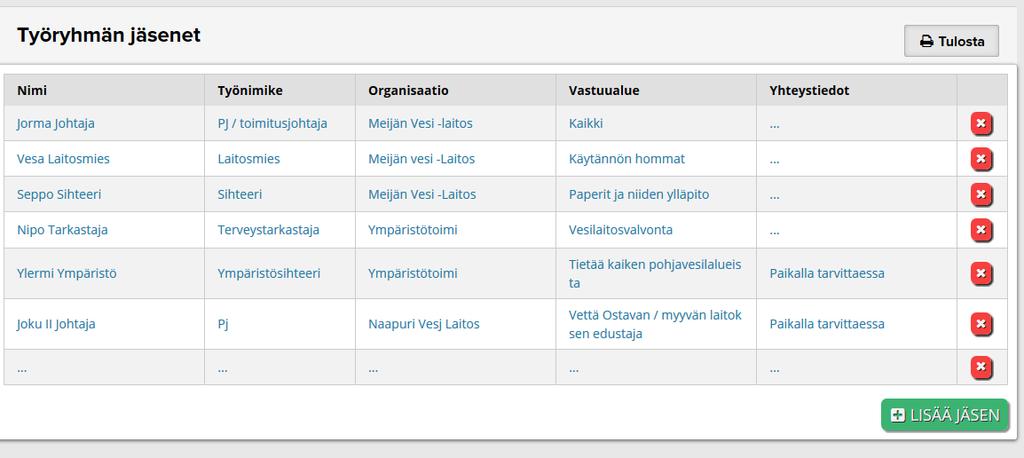
Task: Select the Vesa Laitosmies name
Action: pyautogui.click(x=63, y=159)
